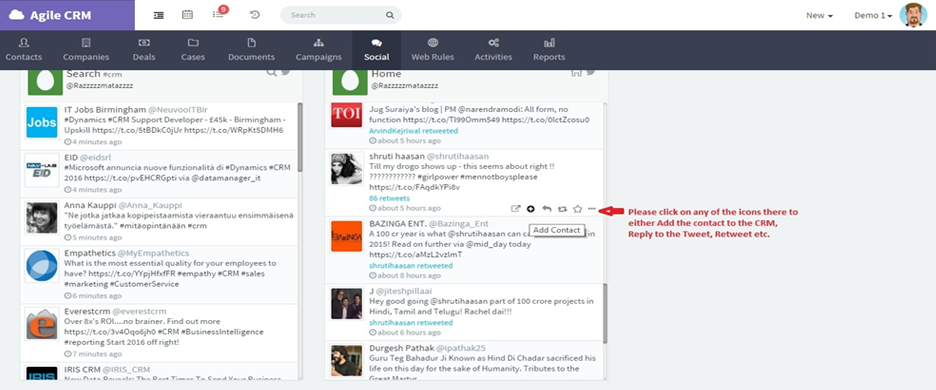Screen dimensions: 936x390
Task: Expand the Demo 1 account dropdown
Action: pos(873,16)
